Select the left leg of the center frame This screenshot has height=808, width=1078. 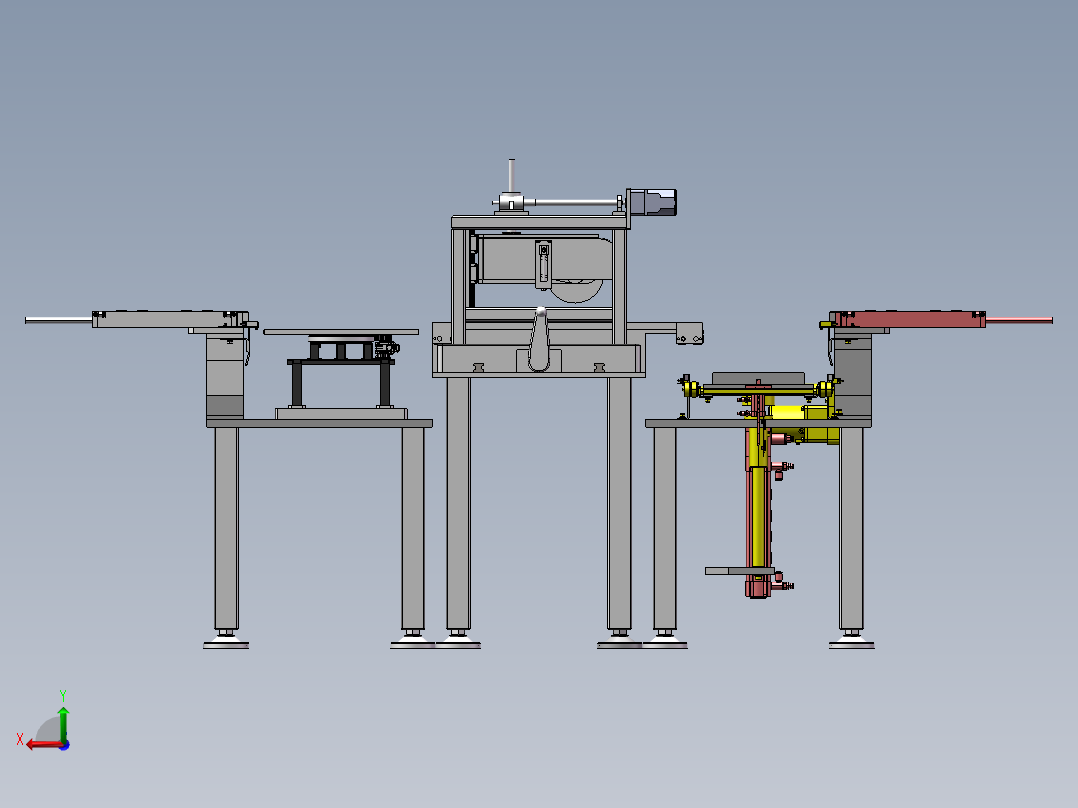[x=459, y=503]
